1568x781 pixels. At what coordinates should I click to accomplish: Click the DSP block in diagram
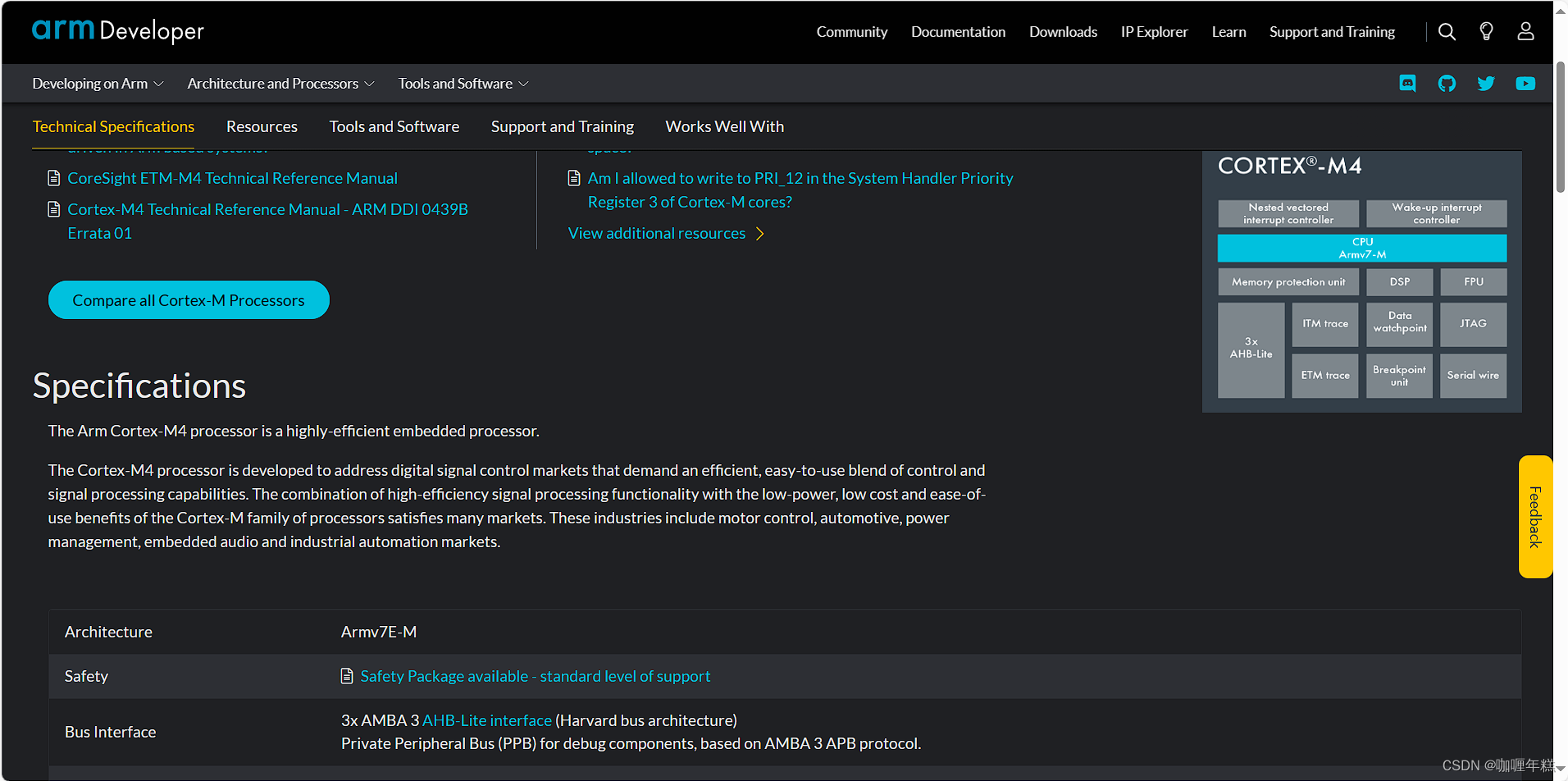coord(1399,281)
